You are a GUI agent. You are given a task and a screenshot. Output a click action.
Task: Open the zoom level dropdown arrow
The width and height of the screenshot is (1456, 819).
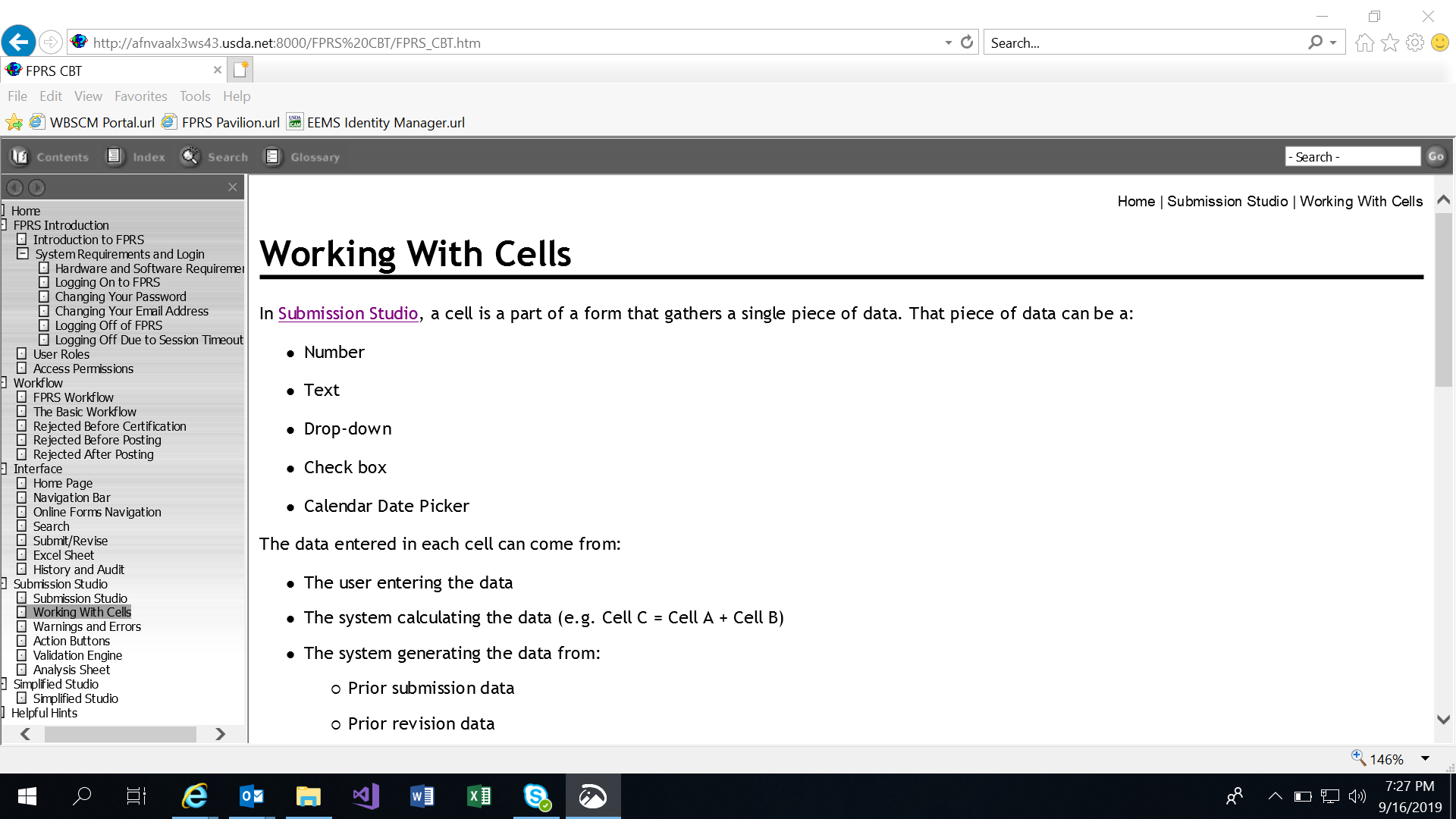(1425, 759)
